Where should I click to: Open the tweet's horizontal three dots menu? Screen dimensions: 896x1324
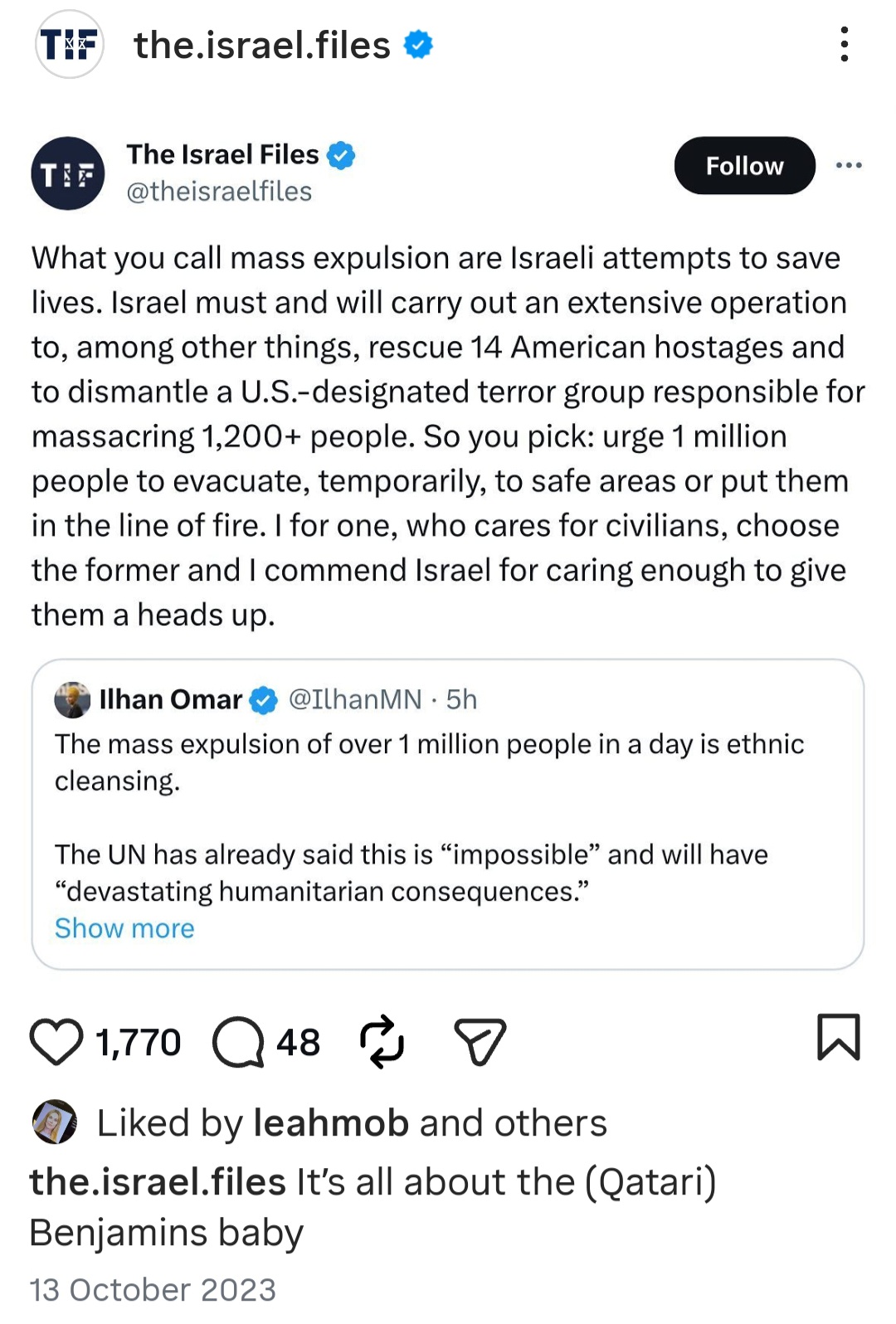(849, 165)
